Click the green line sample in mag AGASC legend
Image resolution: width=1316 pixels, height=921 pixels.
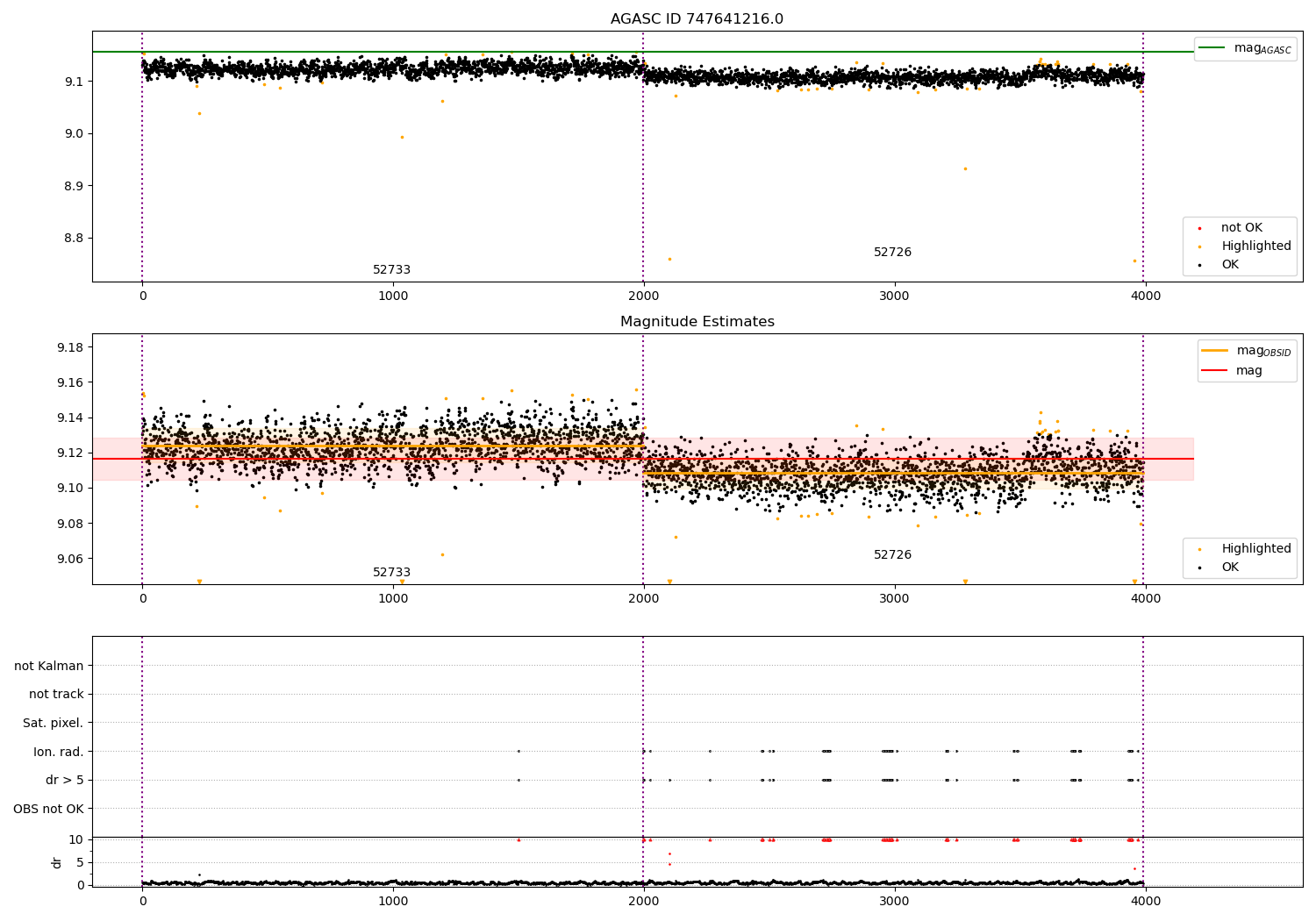1212,47
